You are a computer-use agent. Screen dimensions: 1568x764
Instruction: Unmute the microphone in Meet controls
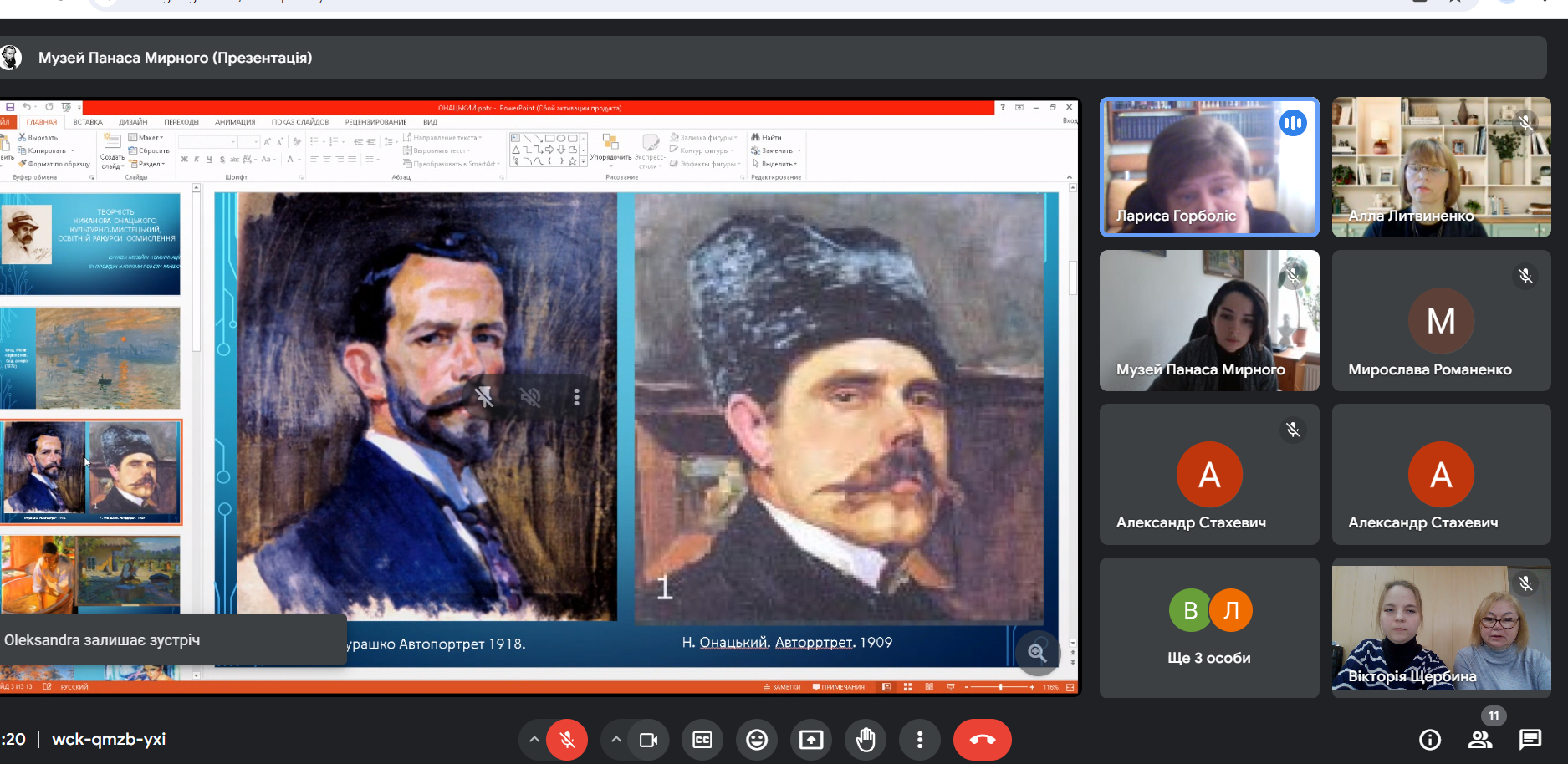(x=567, y=740)
